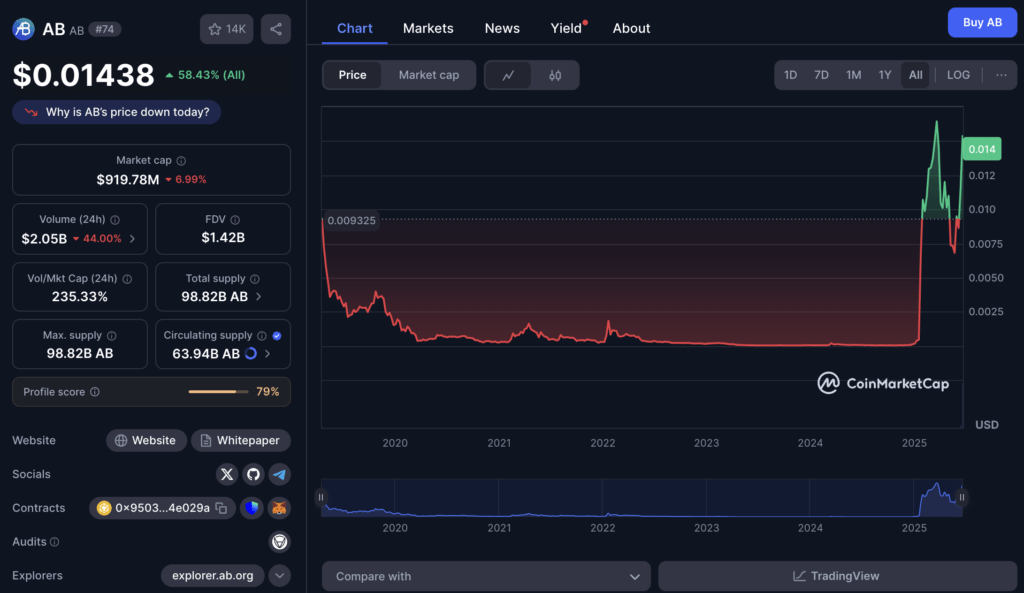Click circulating supply progress ring icon
The image size is (1024, 593).
(x=251, y=353)
